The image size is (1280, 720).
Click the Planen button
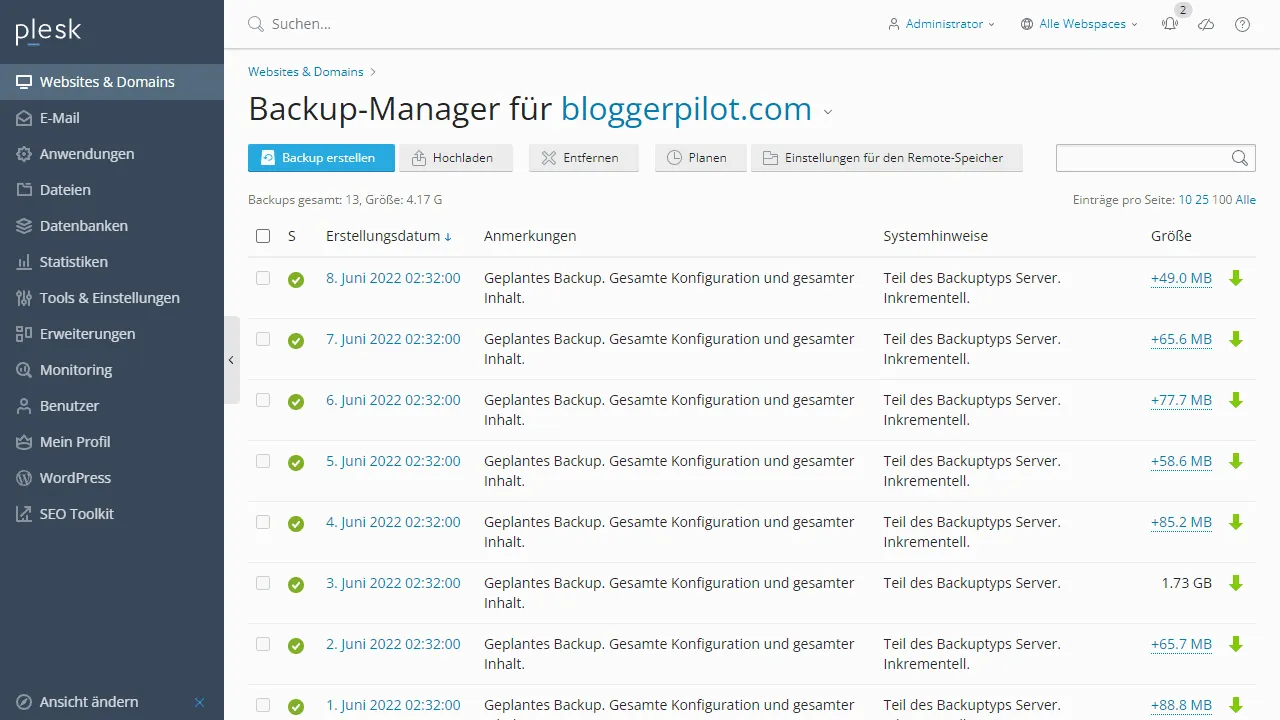point(701,158)
